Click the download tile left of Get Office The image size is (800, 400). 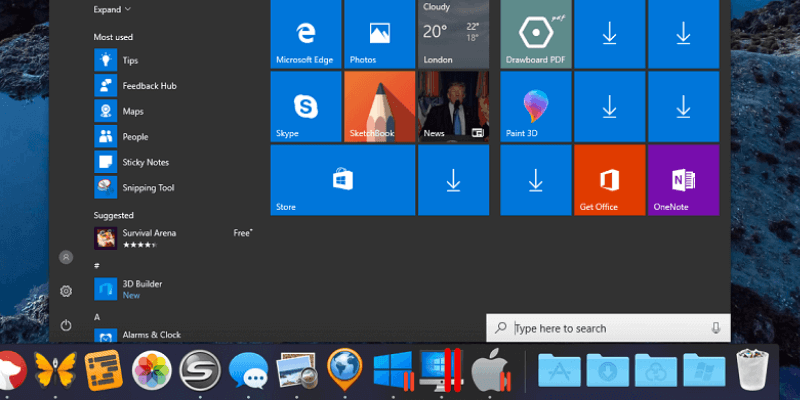[536, 180]
